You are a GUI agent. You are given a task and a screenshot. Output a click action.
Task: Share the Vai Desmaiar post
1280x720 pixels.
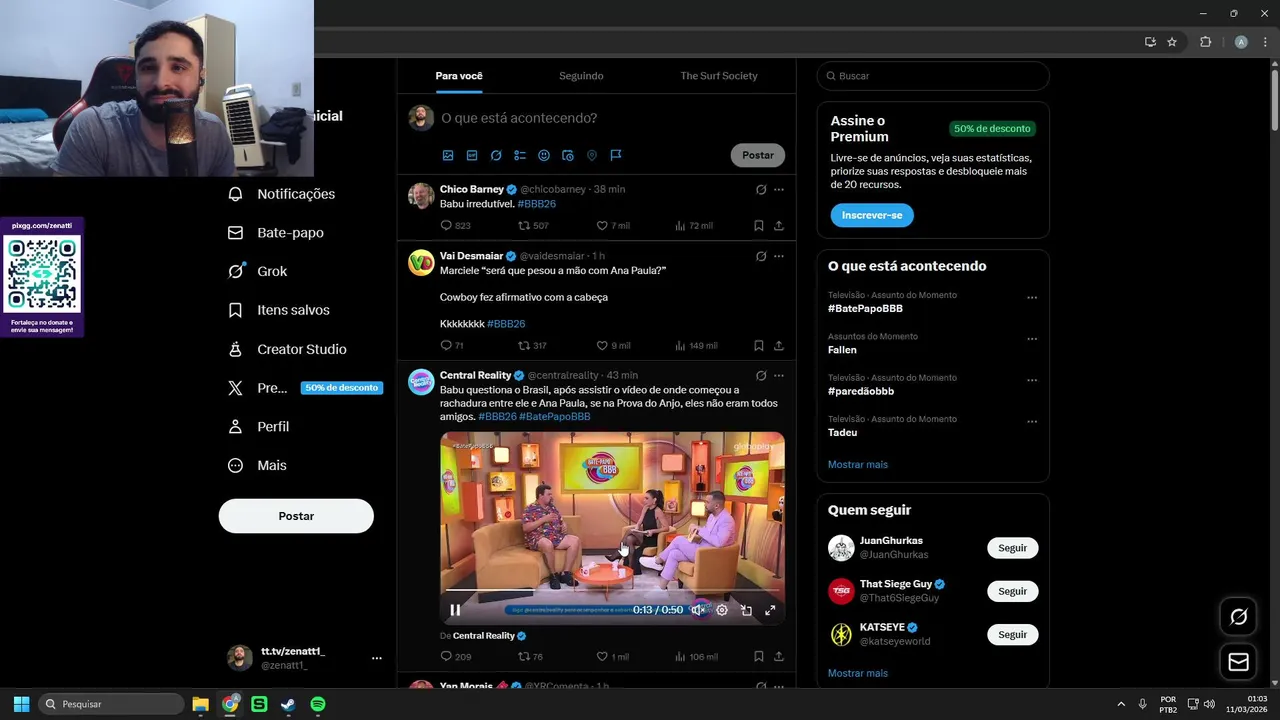(x=779, y=346)
